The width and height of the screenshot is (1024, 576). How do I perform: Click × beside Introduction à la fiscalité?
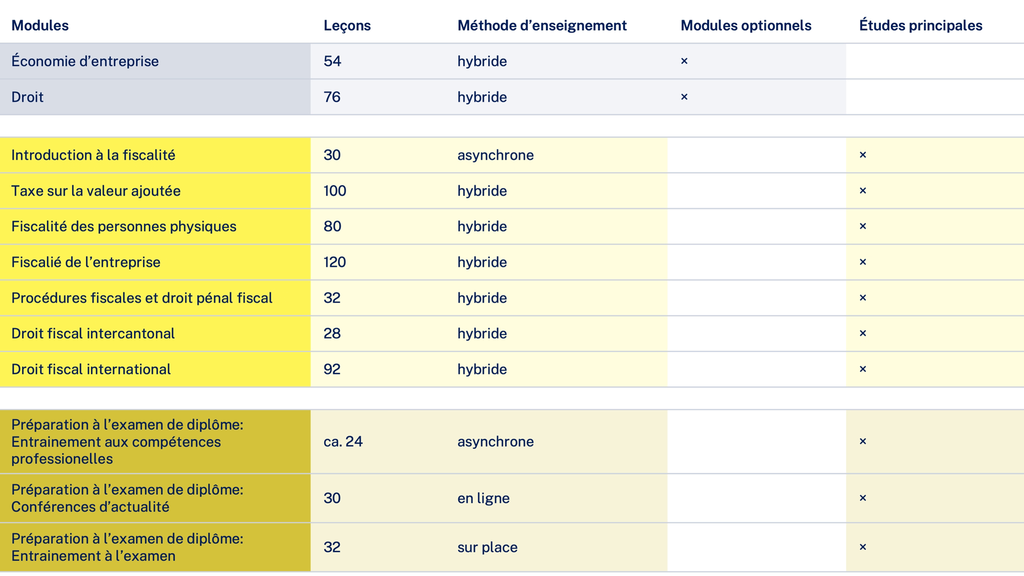click(x=862, y=155)
